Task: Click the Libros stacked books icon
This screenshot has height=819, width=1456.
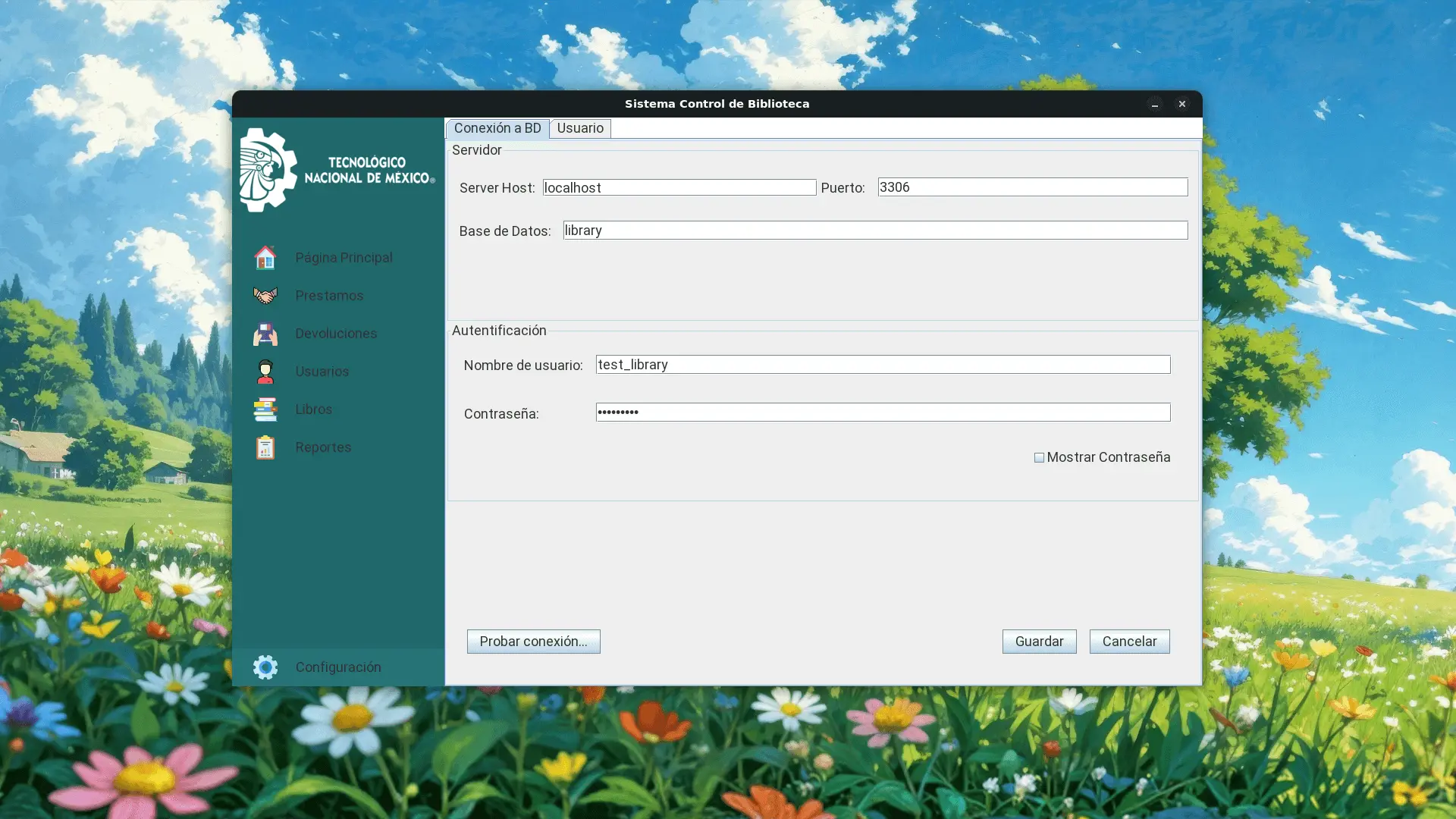Action: (x=265, y=409)
